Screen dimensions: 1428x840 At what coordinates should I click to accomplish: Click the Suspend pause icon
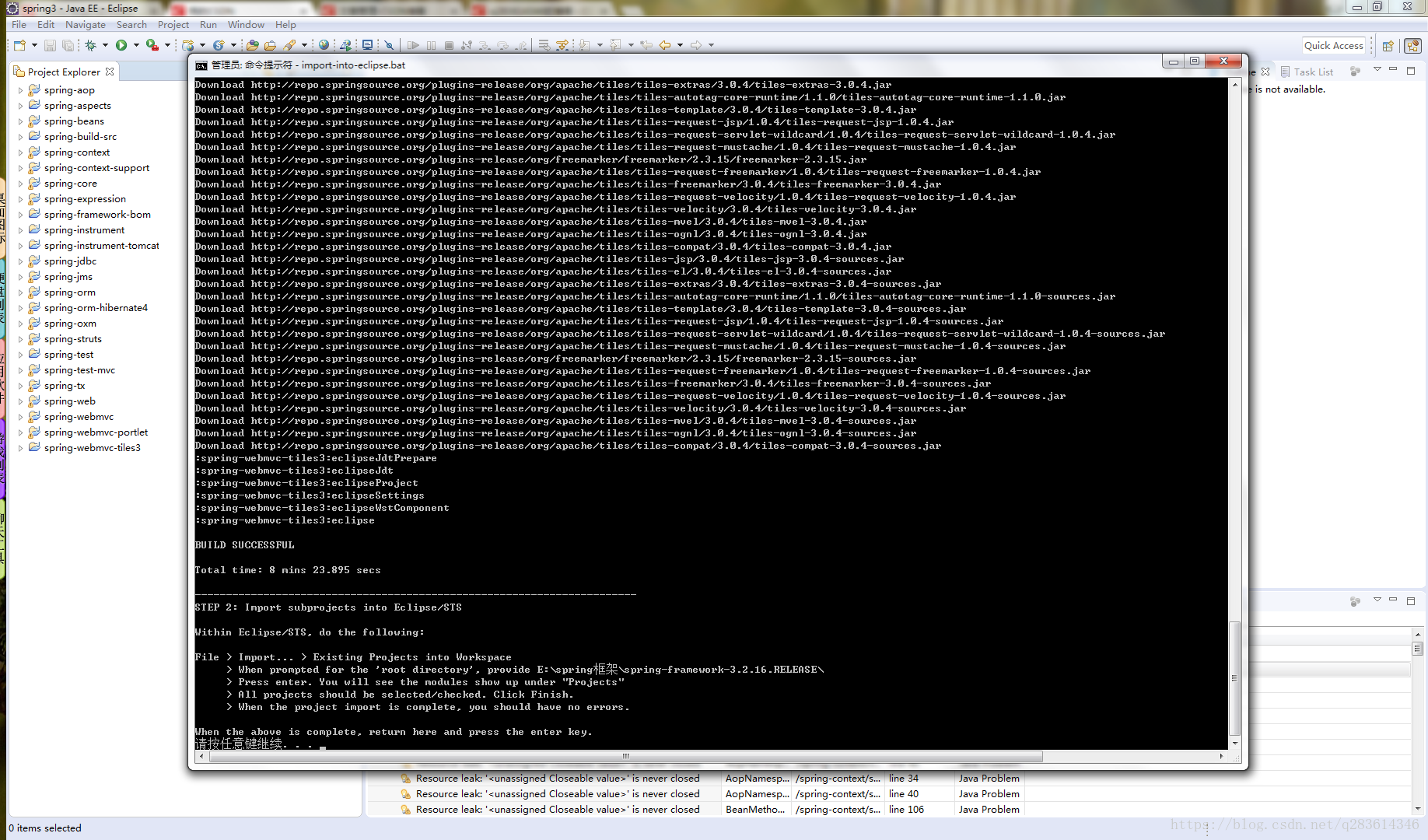coord(431,45)
